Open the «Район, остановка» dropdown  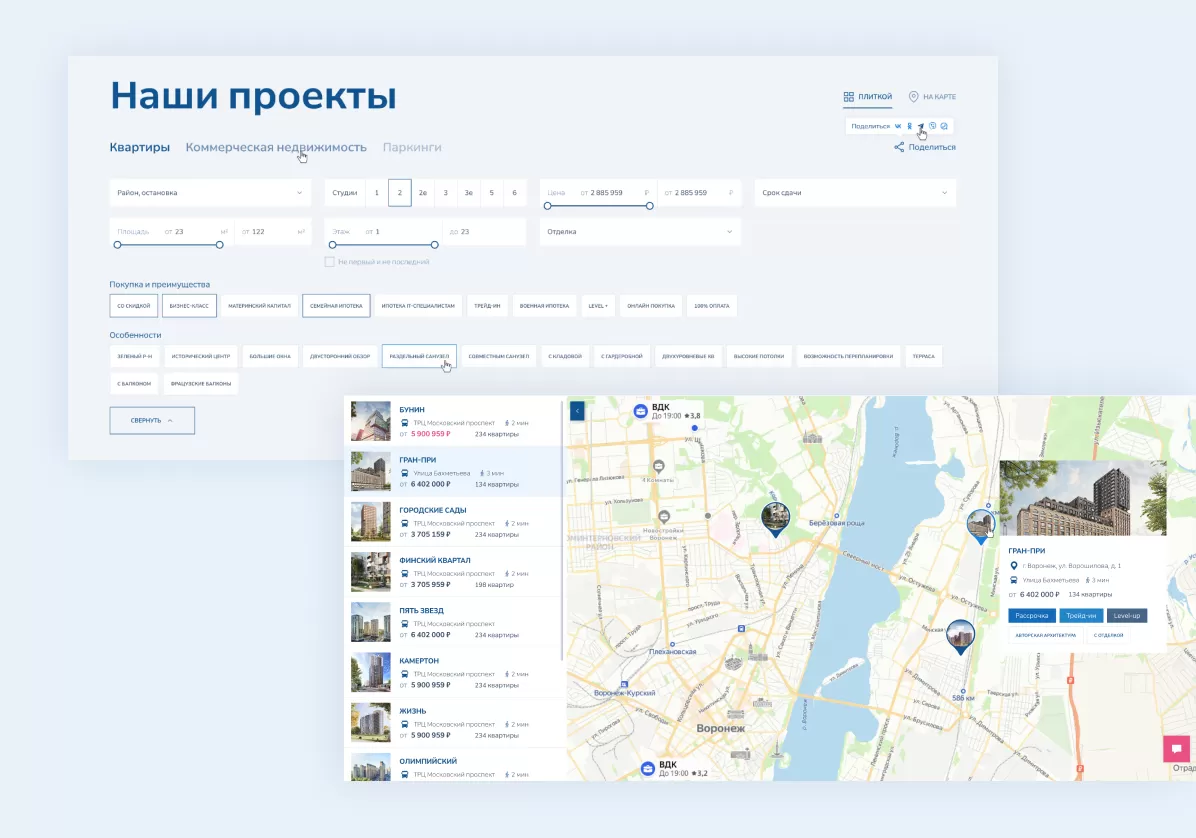[210, 193]
